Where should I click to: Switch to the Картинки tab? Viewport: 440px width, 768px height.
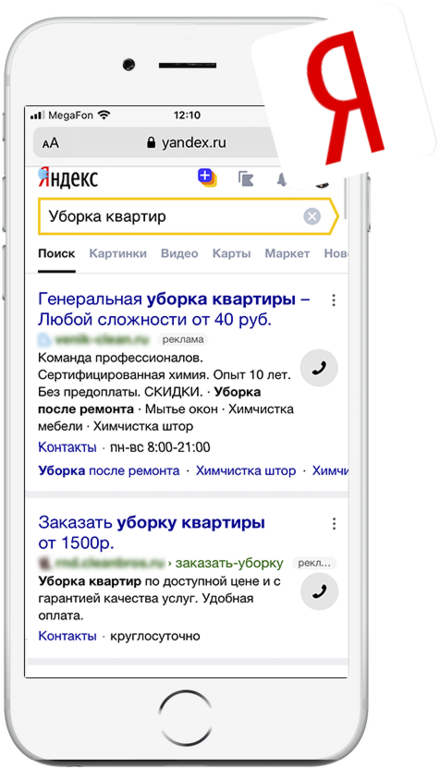[118, 254]
